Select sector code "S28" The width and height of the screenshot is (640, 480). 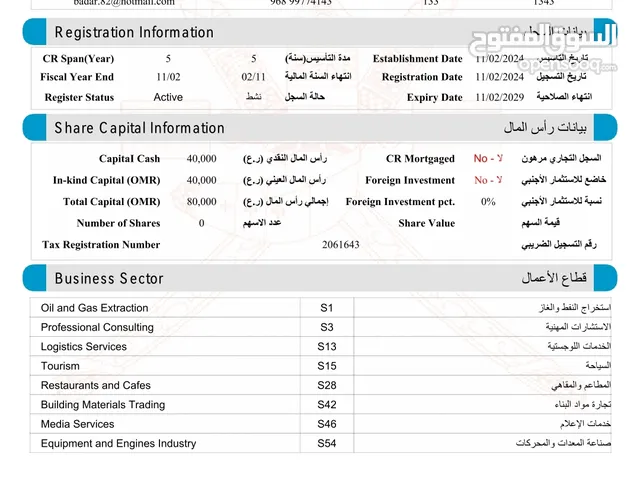pos(327,385)
